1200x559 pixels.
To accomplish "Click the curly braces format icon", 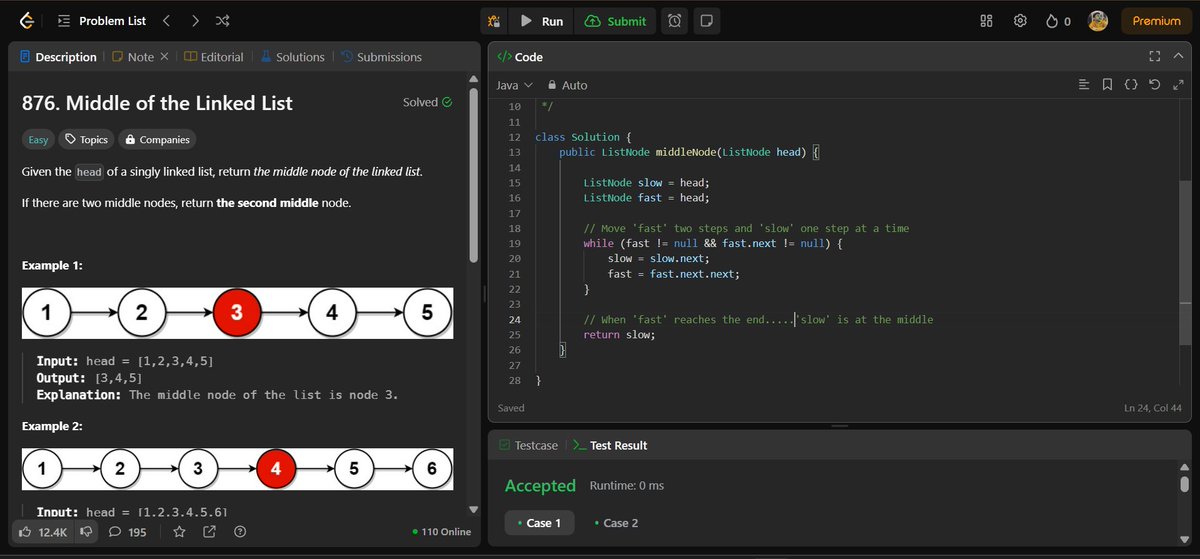I will pyautogui.click(x=1131, y=85).
